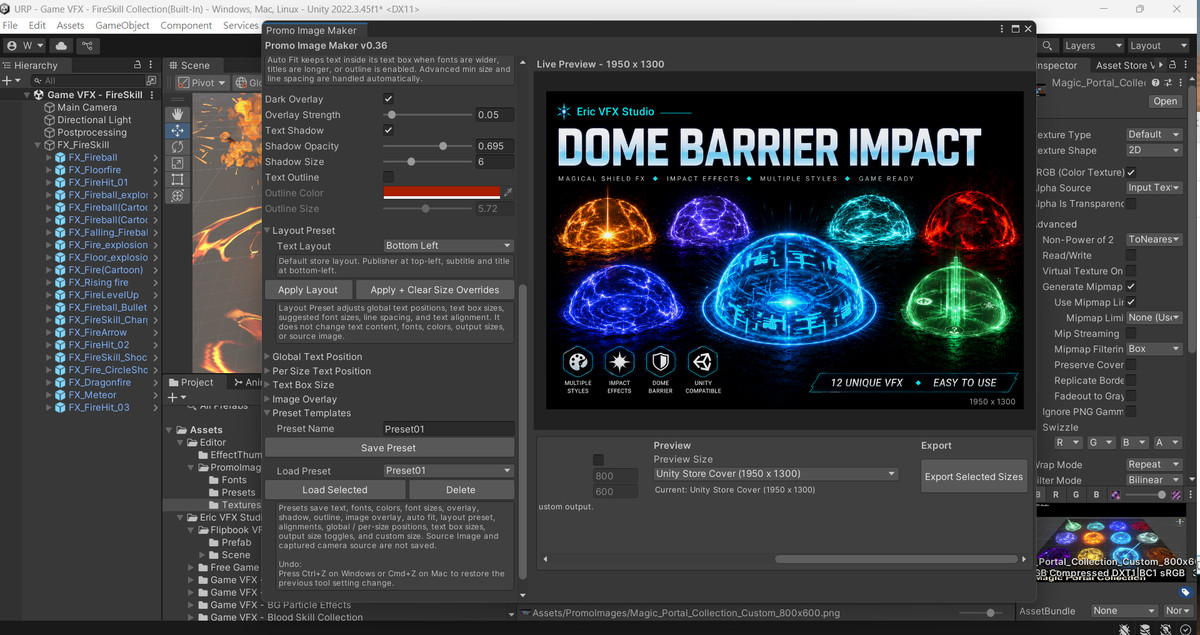Screen dimensions: 1200x635
Task: Select the Move tool in Scene toolbar
Action: [x=177, y=130]
